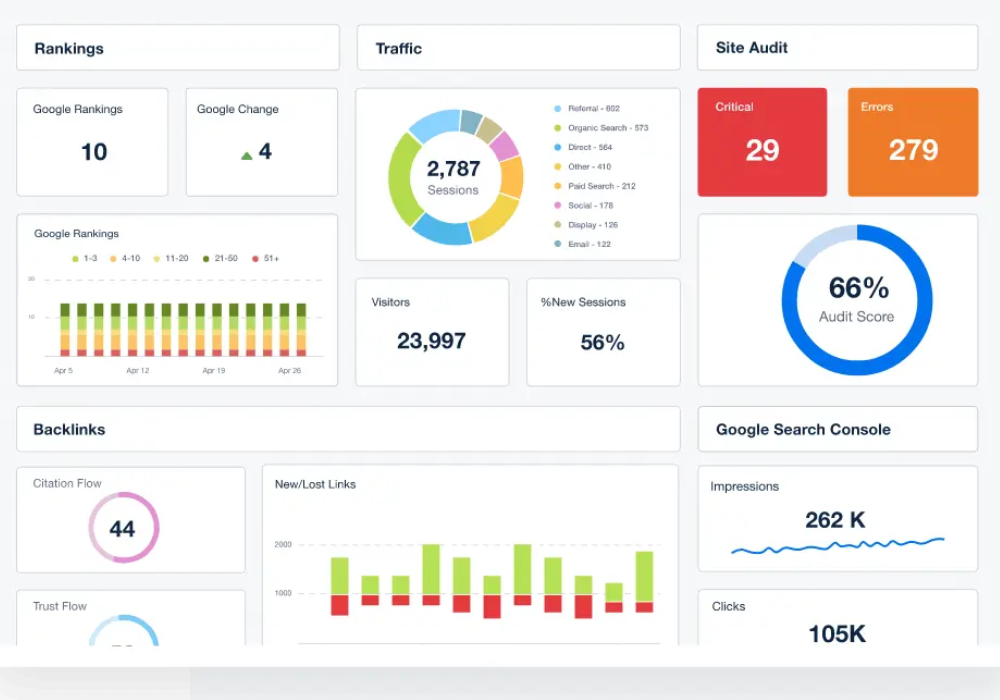Select the Organic Search legend entry

click(x=607, y=128)
